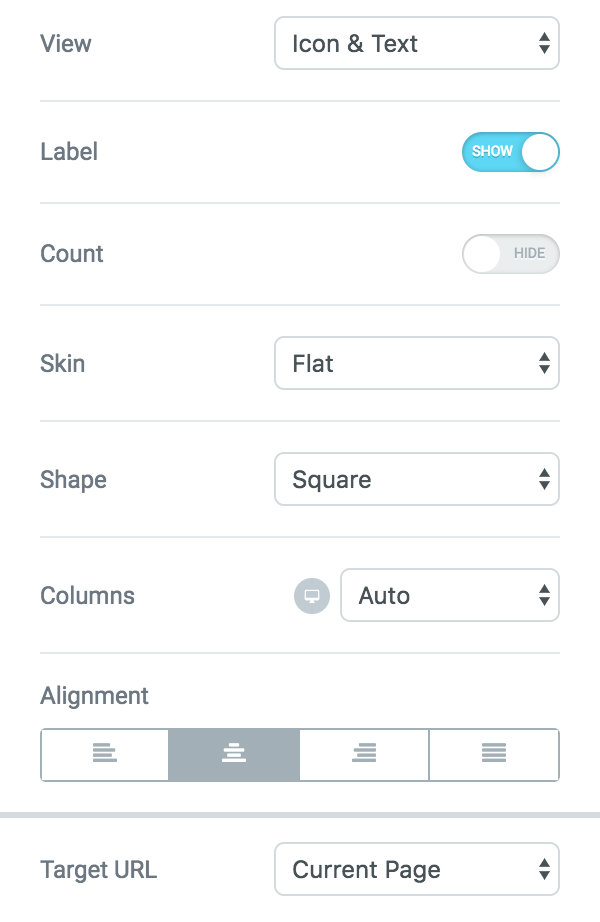Expand the Skin dropdown set to Flat
Screen dimensions: 600x922
(x=416, y=364)
